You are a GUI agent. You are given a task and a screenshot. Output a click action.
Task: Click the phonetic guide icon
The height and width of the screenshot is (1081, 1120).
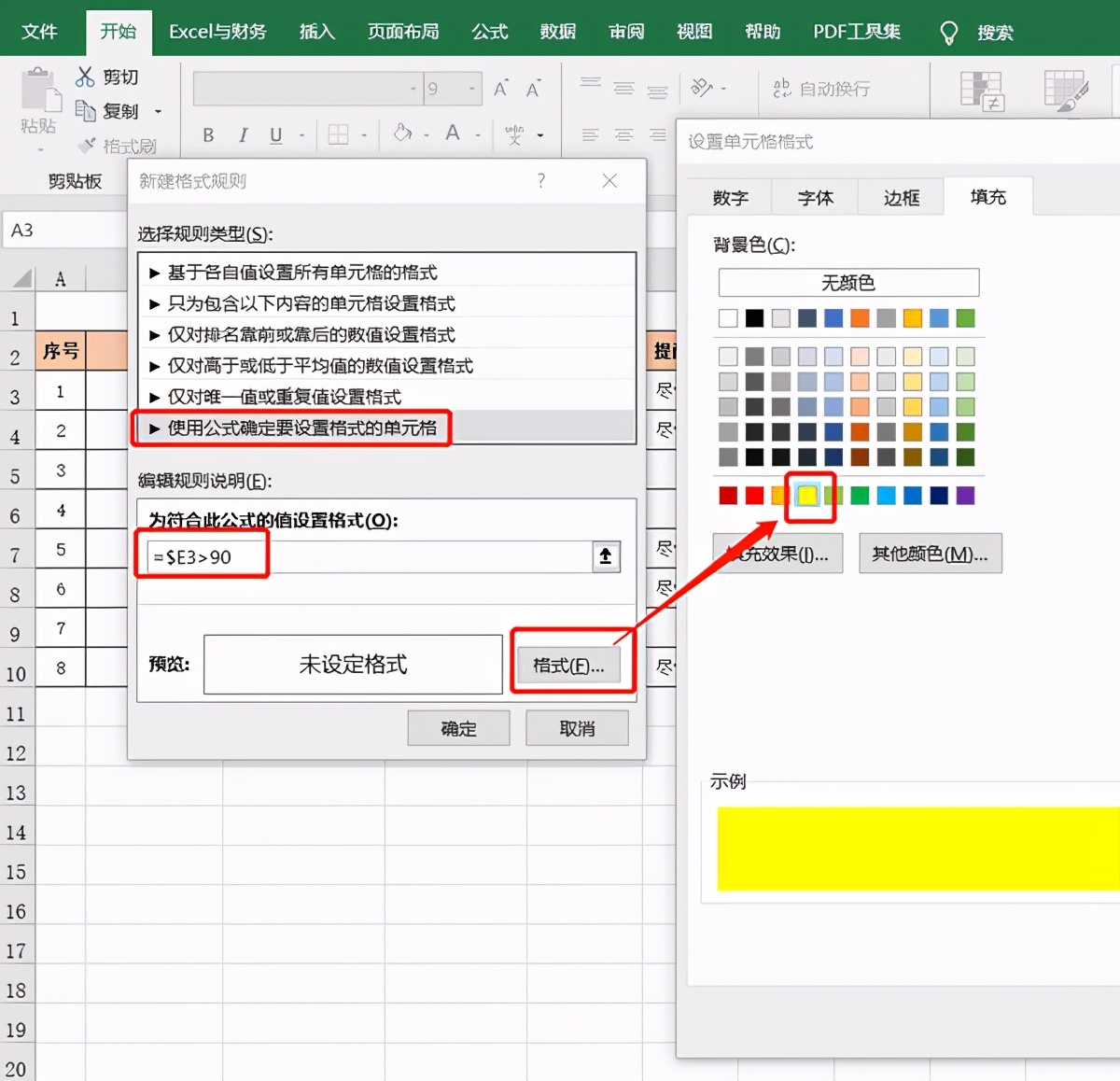[514, 135]
